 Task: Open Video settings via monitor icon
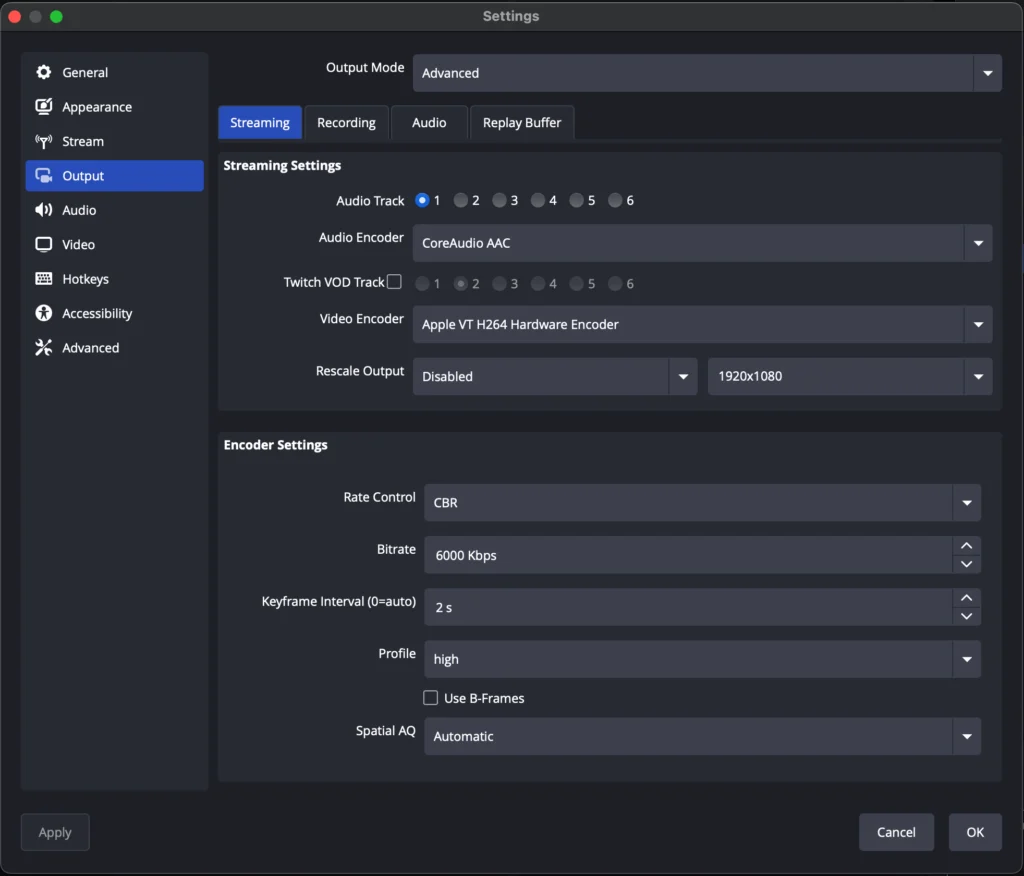coord(43,244)
